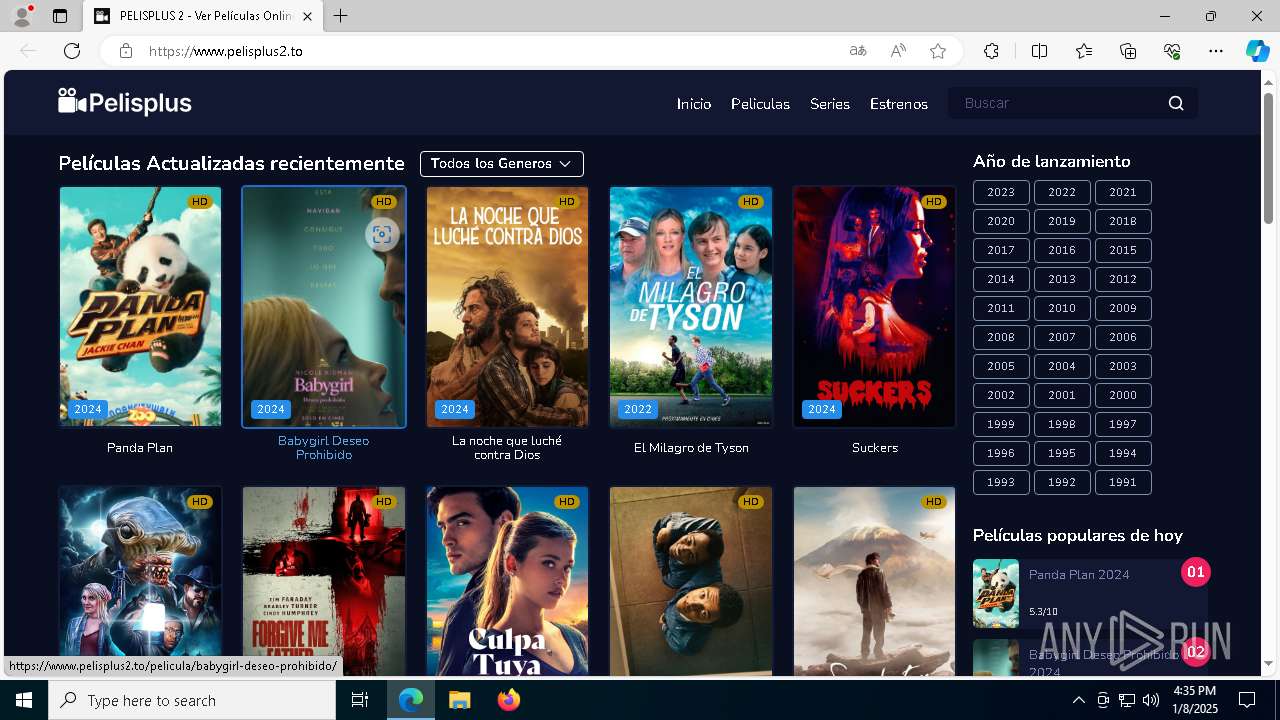Open Collections panel
Image resolution: width=1280 pixels, height=720 pixels.
point(1128,51)
